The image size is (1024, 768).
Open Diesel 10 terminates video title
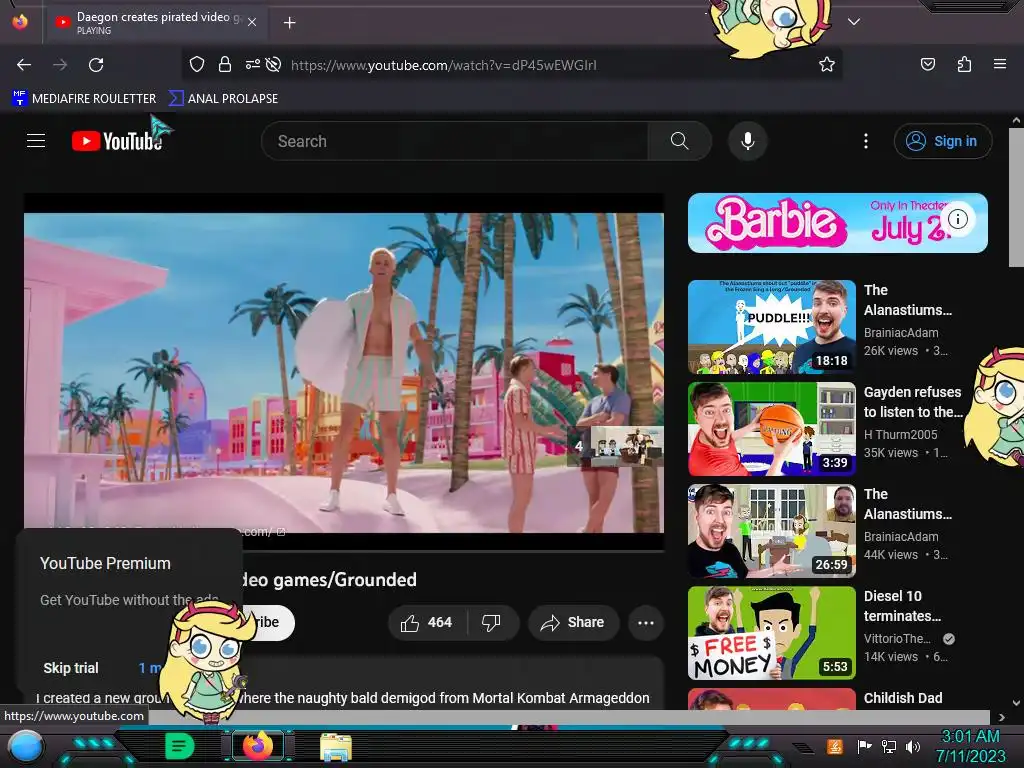pos(903,606)
